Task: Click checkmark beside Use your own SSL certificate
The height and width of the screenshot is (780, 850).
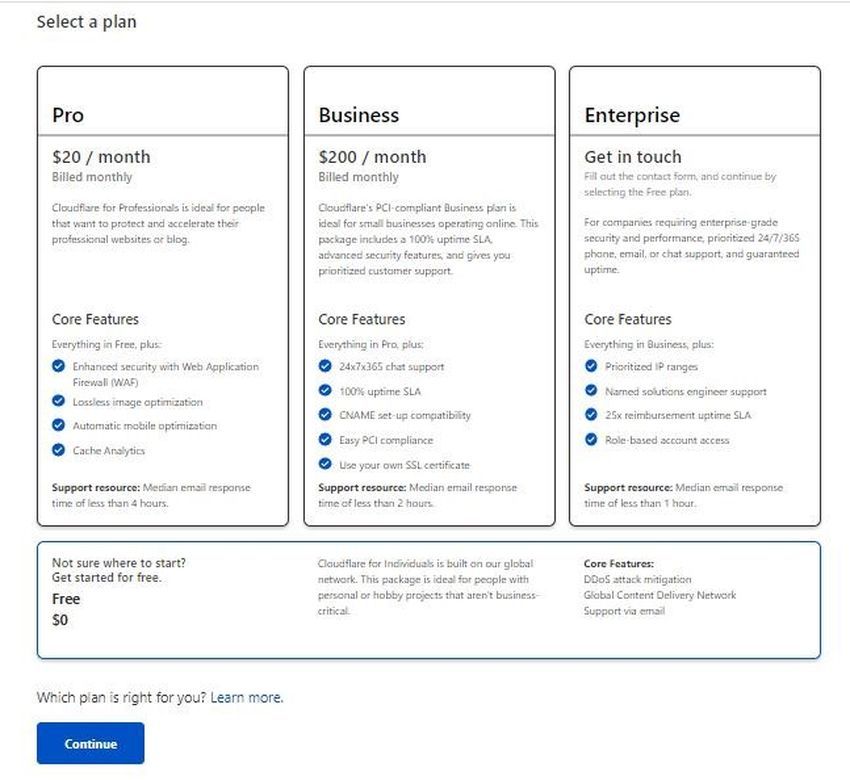Action: tap(325, 464)
